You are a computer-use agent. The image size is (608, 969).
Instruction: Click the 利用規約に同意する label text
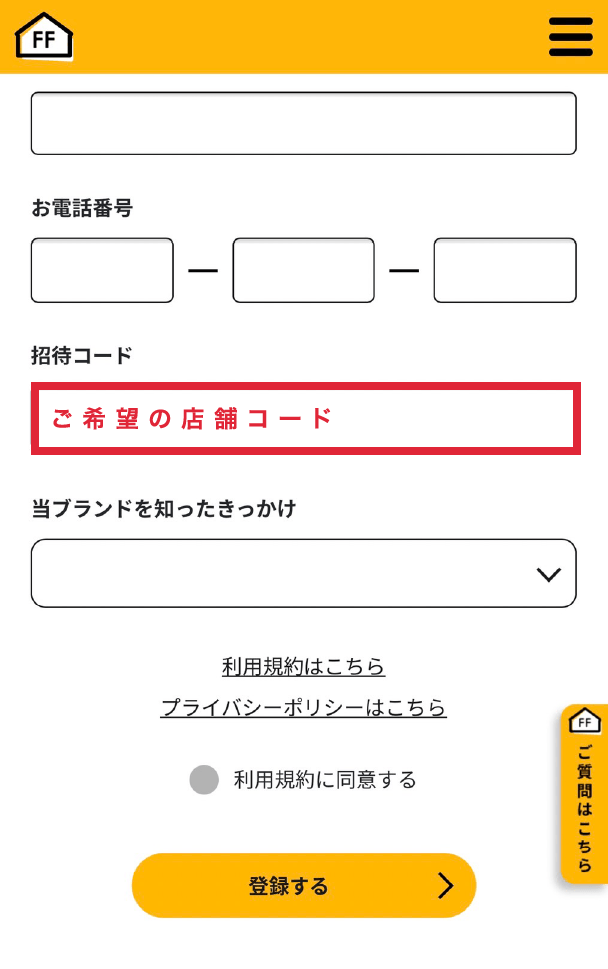325,780
